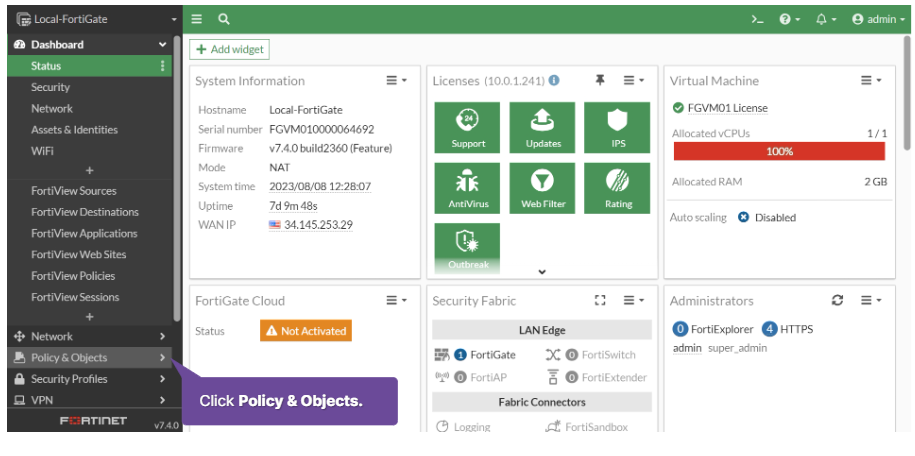The image size is (915, 456).
Task: Open the help question-mark menu
Action: coord(790,19)
